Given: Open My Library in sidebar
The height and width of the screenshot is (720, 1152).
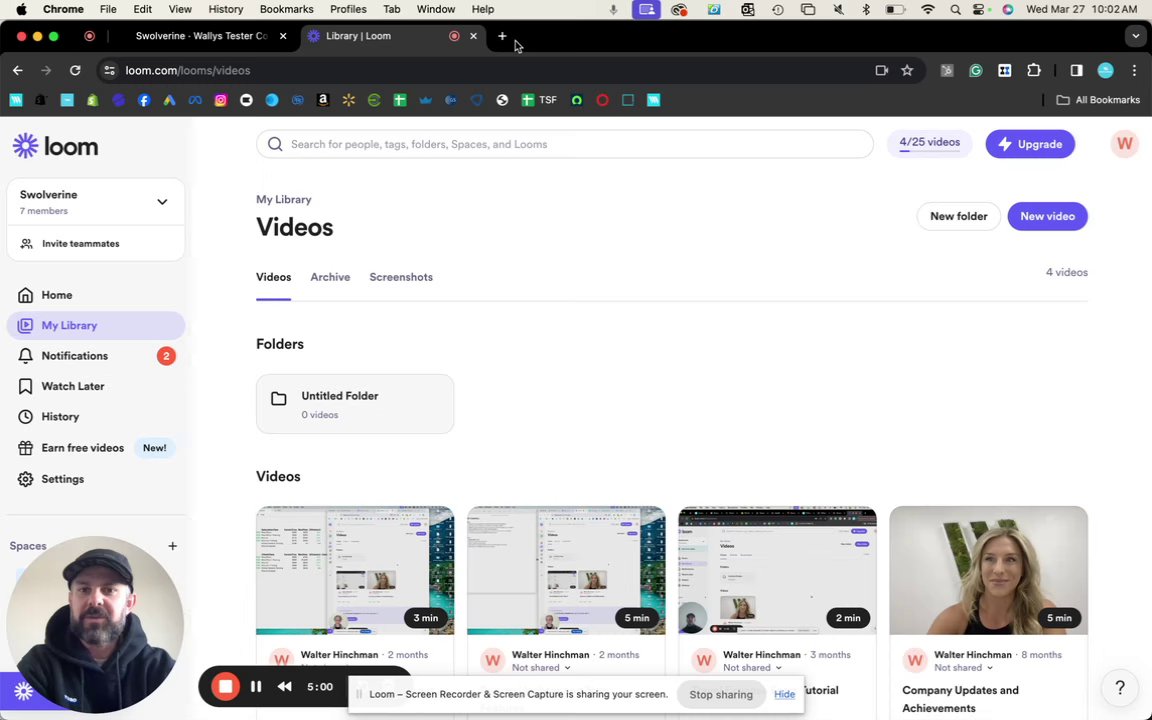Looking at the screenshot, I should [96, 325].
